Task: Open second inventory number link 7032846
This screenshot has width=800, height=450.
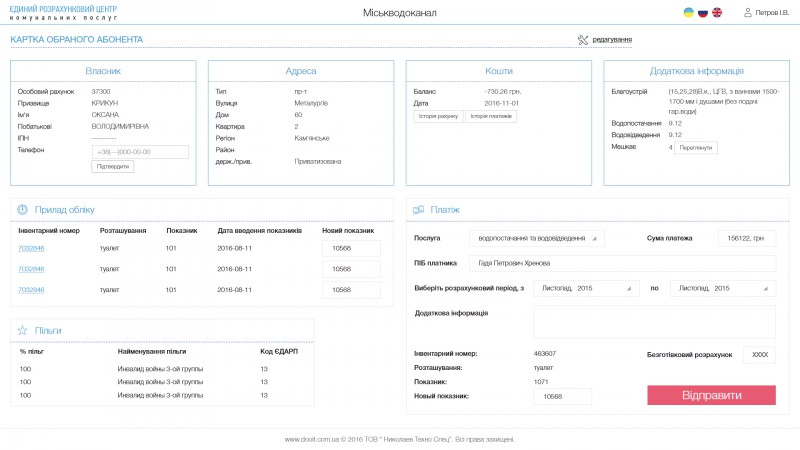Action: tap(31, 269)
